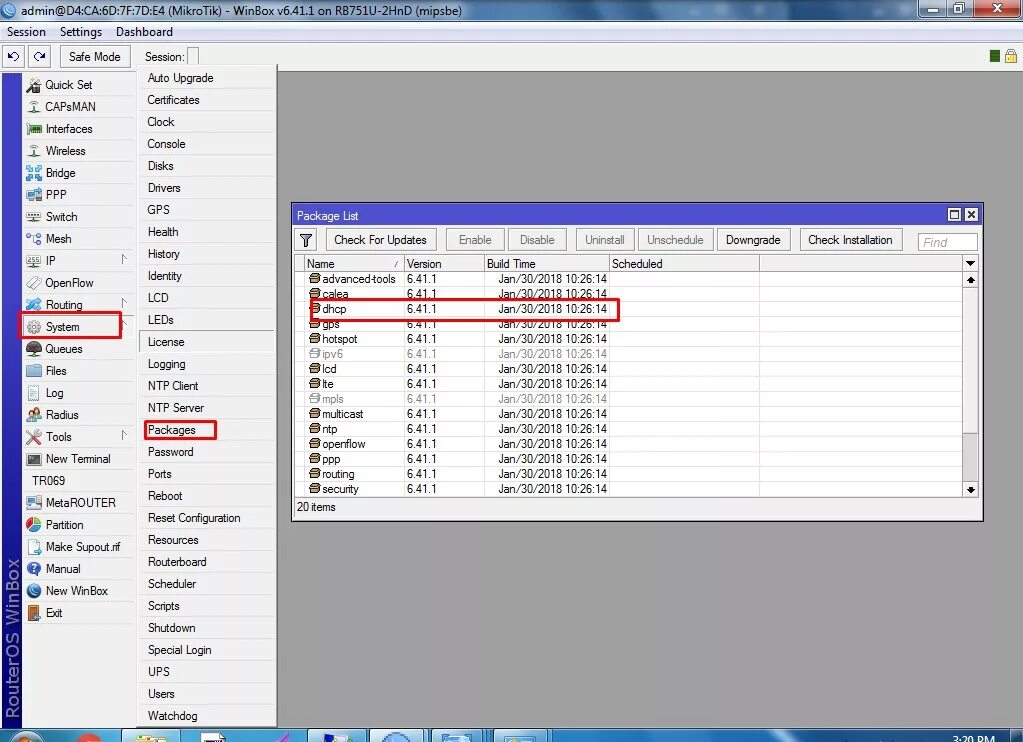Open OpenFlow from sidebar
Screen dimensions: 1023x742
click(78, 283)
